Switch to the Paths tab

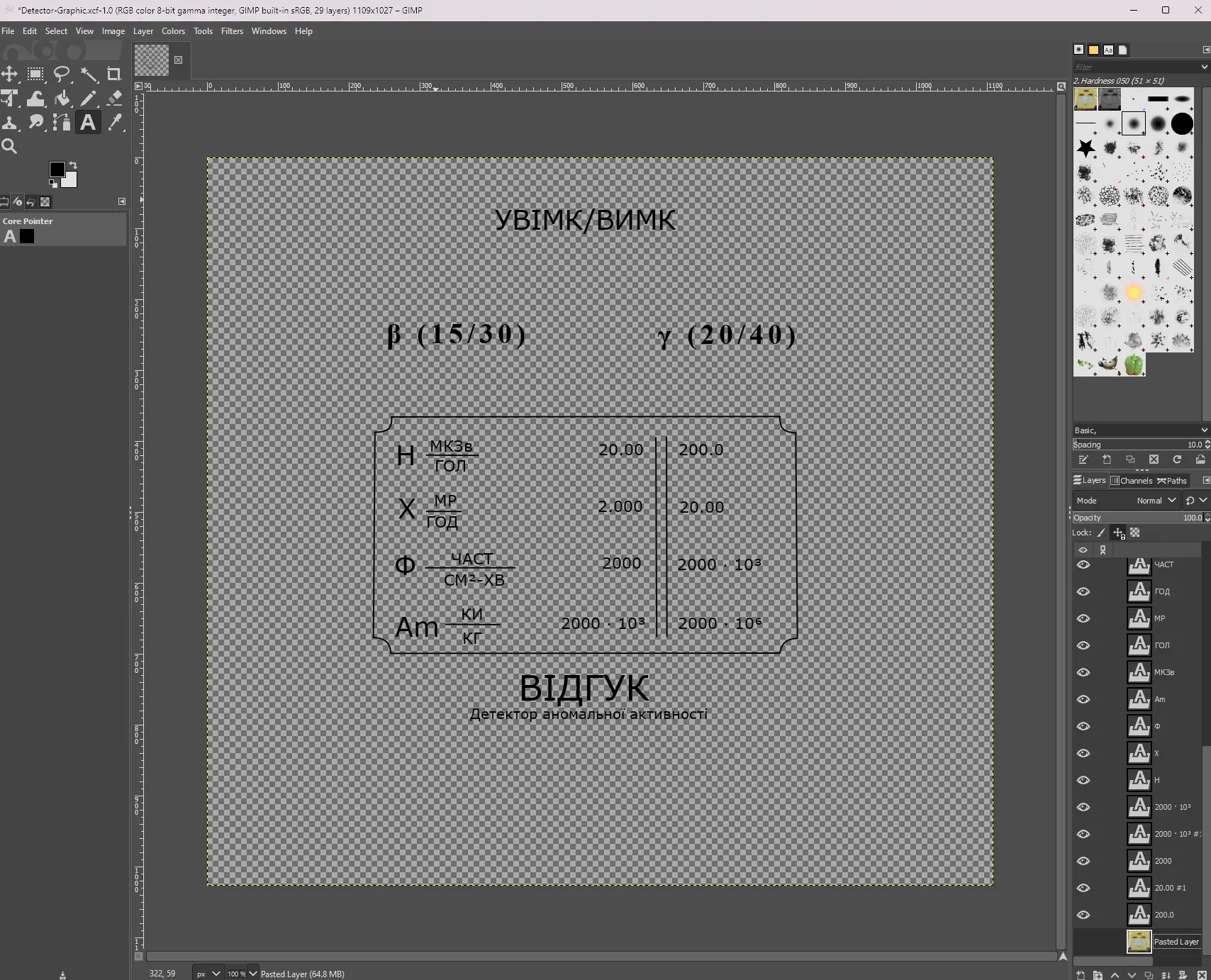(x=1172, y=480)
